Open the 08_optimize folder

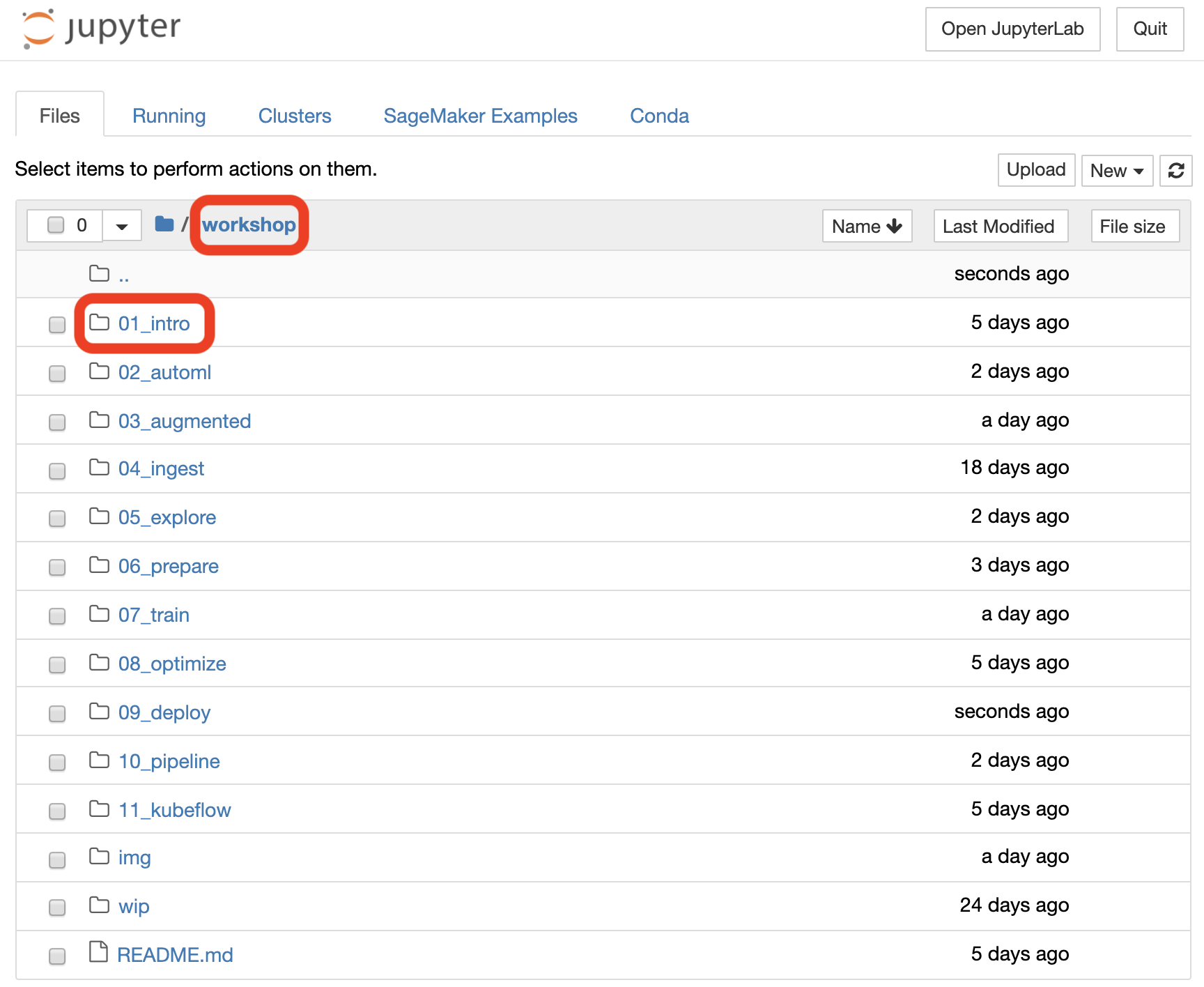pos(172,664)
